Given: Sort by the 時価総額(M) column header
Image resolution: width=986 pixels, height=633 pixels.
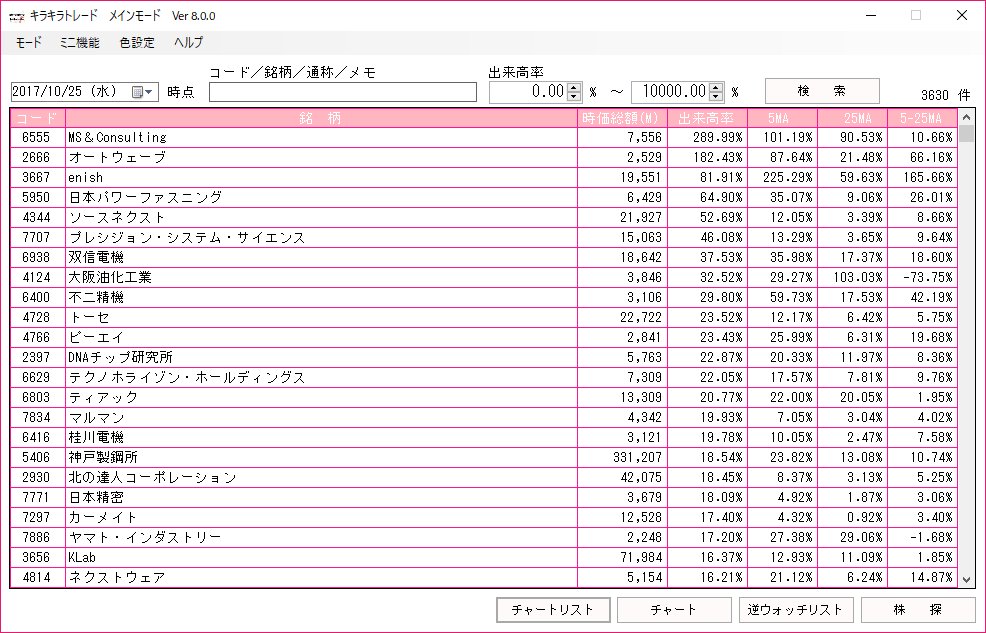Looking at the screenshot, I should (622, 118).
